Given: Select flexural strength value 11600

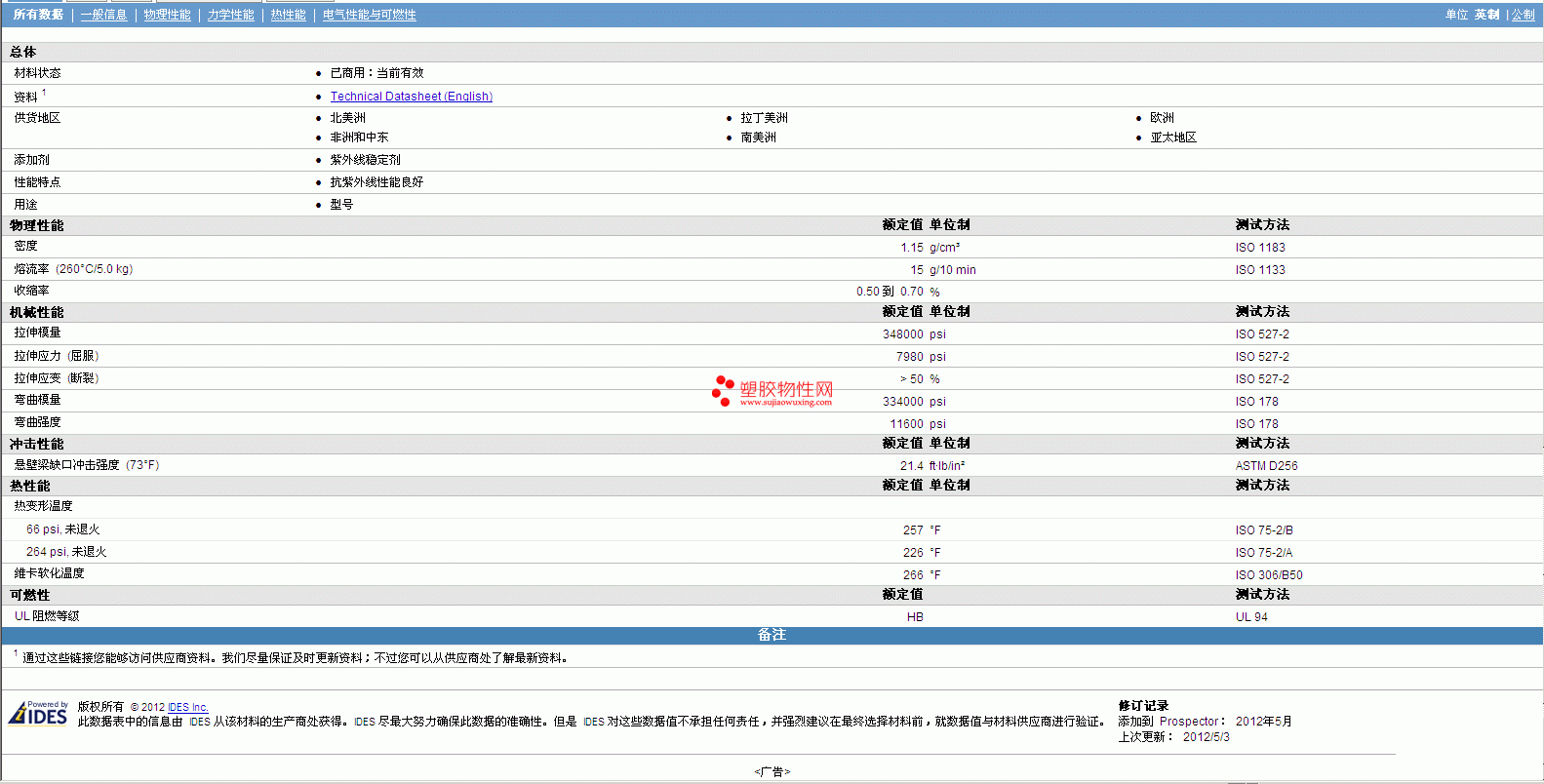Looking at the screenshot, I should (x=906, y=424).
